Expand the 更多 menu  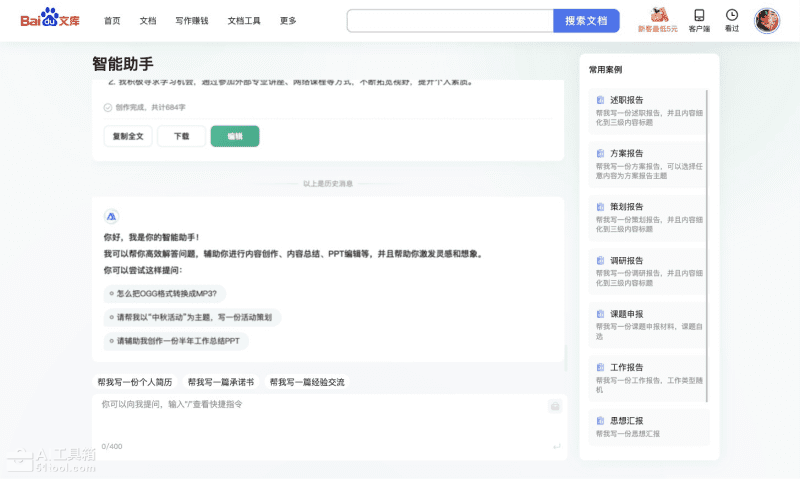[x=288, y=20]
